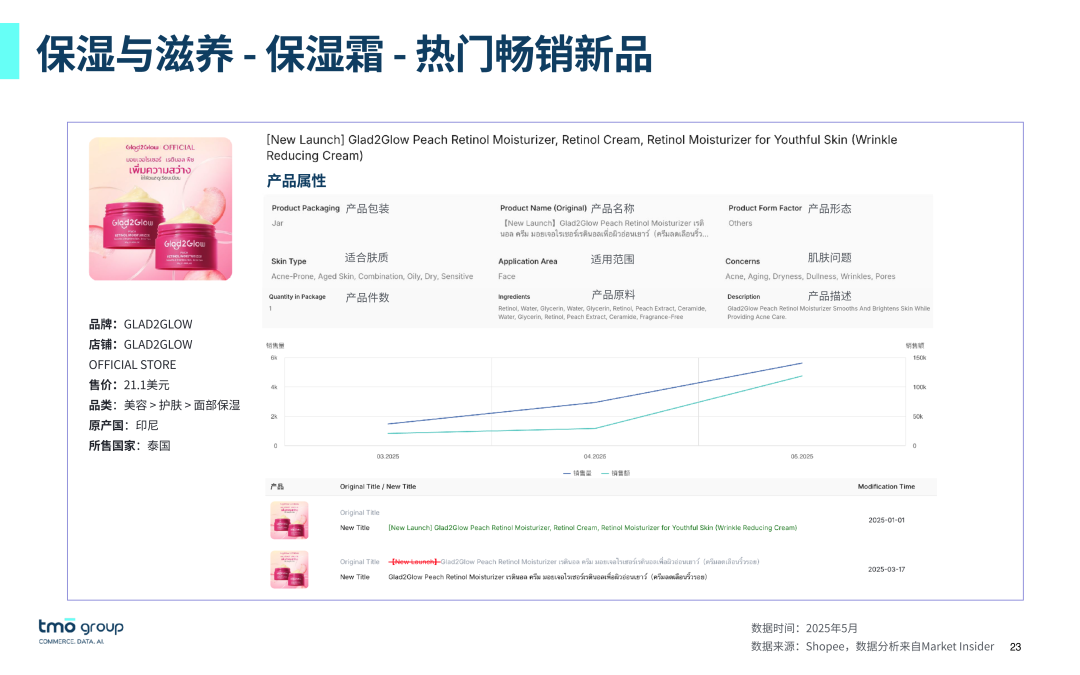Click the 2k tick on the left axis

tap(273, 417)
